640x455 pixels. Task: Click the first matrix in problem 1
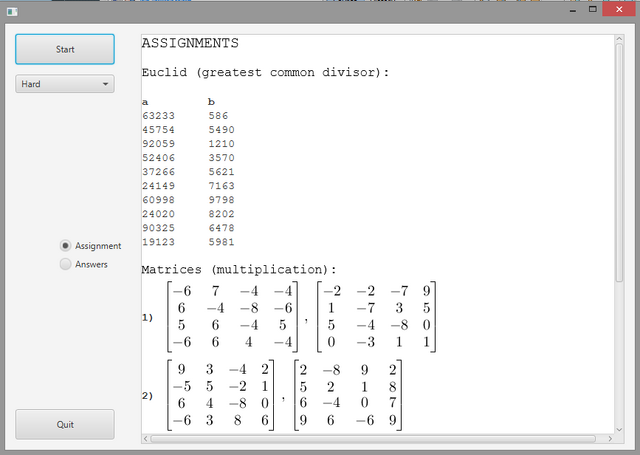tap(232, 316)
